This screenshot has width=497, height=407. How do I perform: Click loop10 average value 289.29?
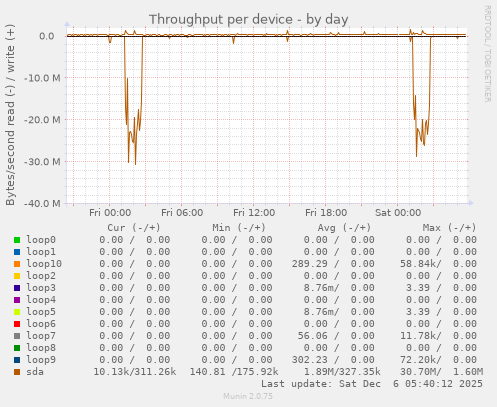[310, 264]
